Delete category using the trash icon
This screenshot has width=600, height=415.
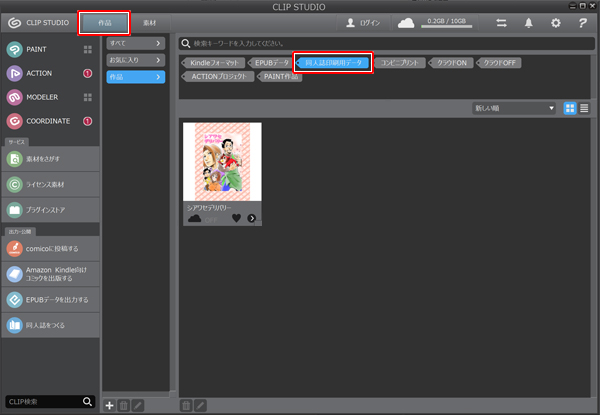124,405
